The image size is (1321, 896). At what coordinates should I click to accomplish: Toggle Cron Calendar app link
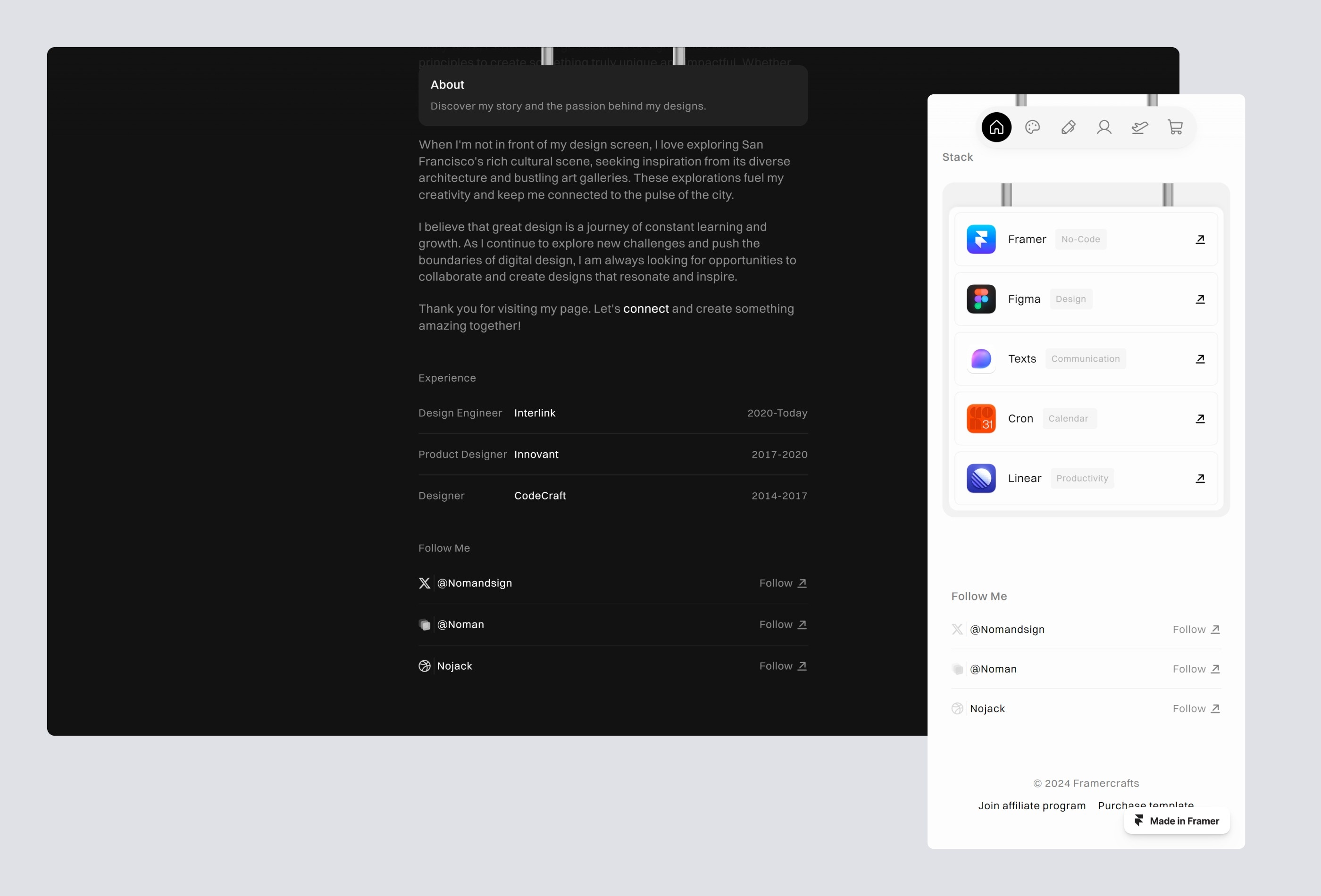coord(1200,418)
